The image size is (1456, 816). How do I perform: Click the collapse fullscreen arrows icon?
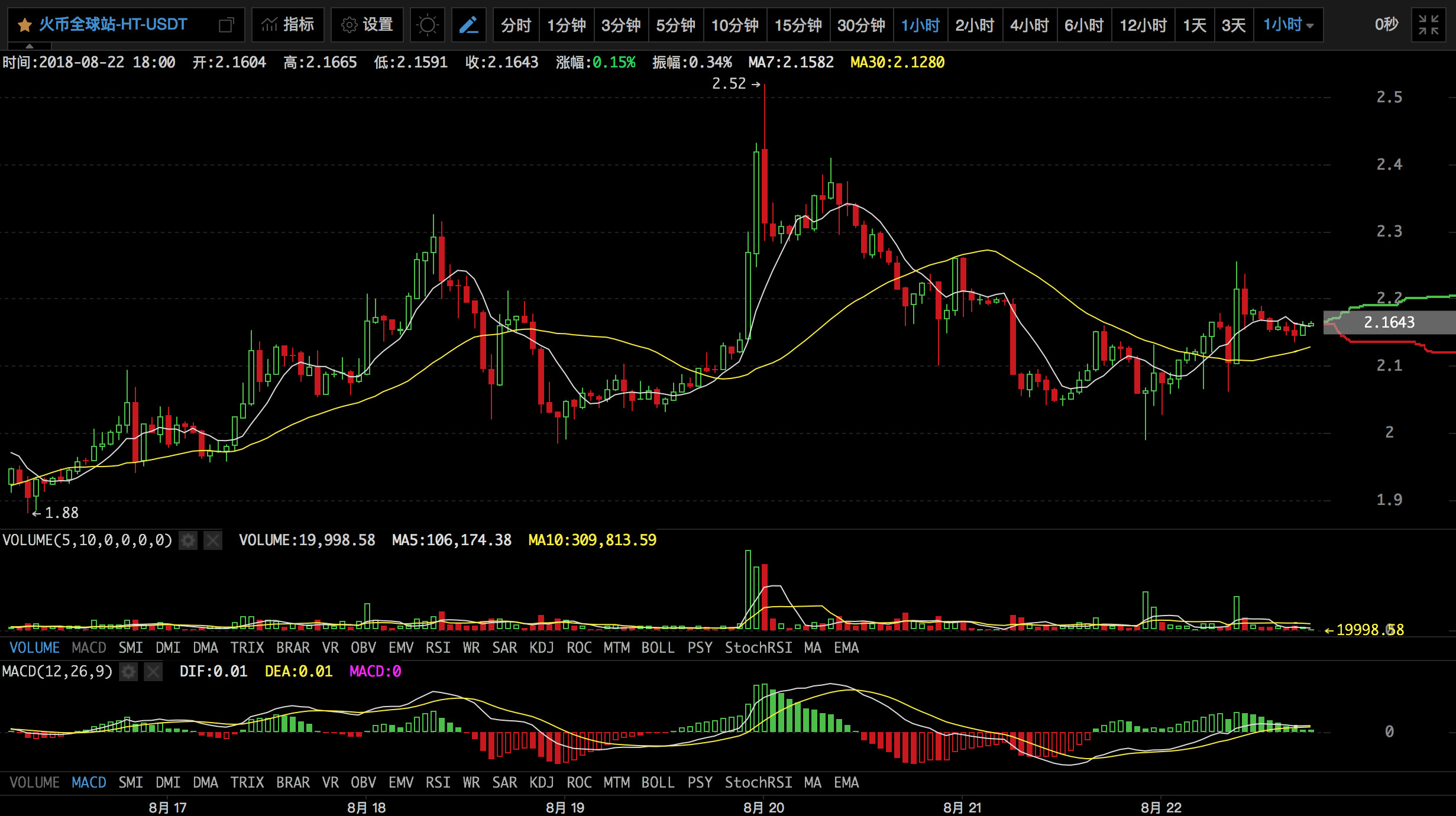(x=1428, y=25)
